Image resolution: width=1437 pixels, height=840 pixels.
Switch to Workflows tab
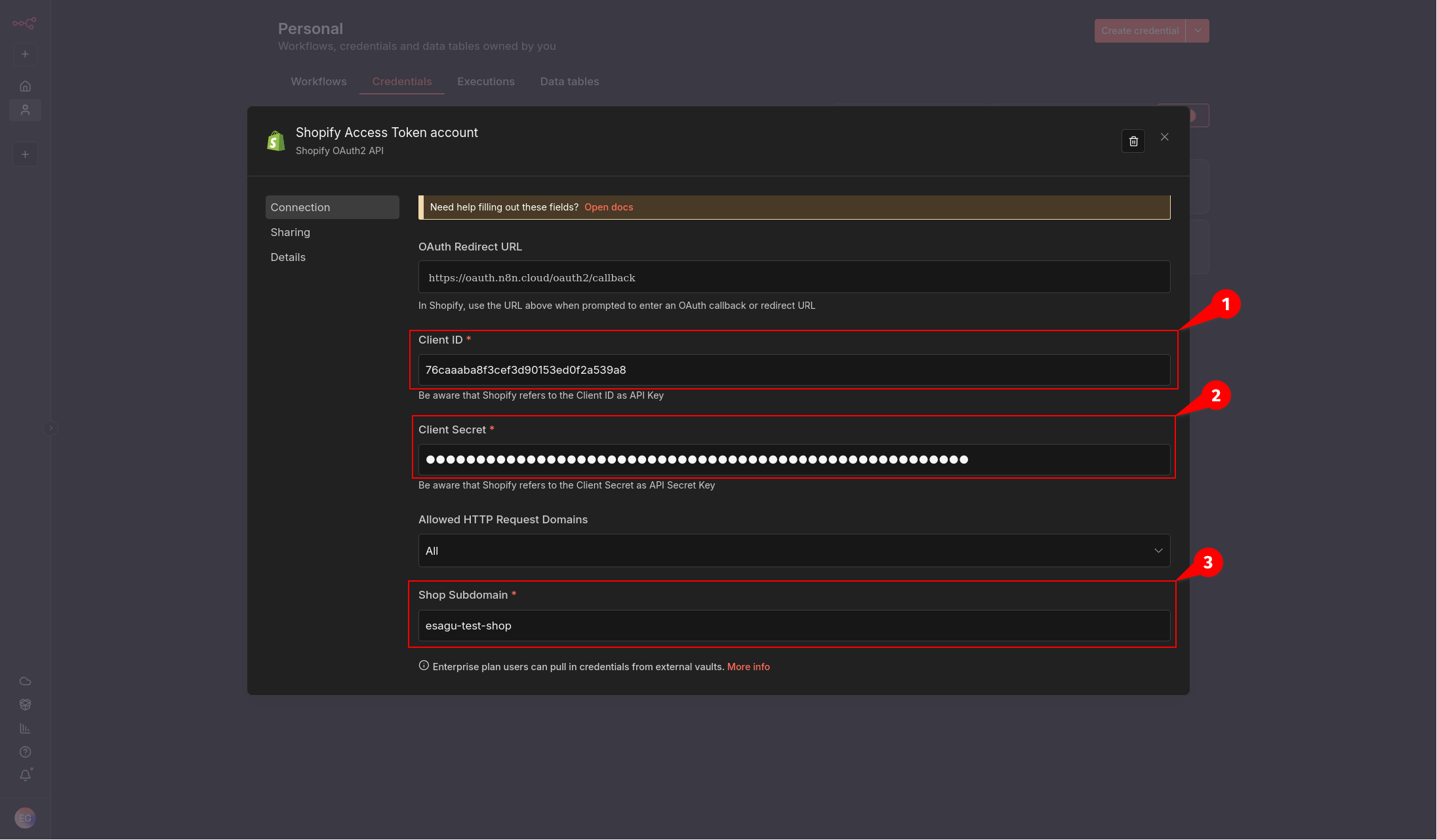click(x=319, y=81)
